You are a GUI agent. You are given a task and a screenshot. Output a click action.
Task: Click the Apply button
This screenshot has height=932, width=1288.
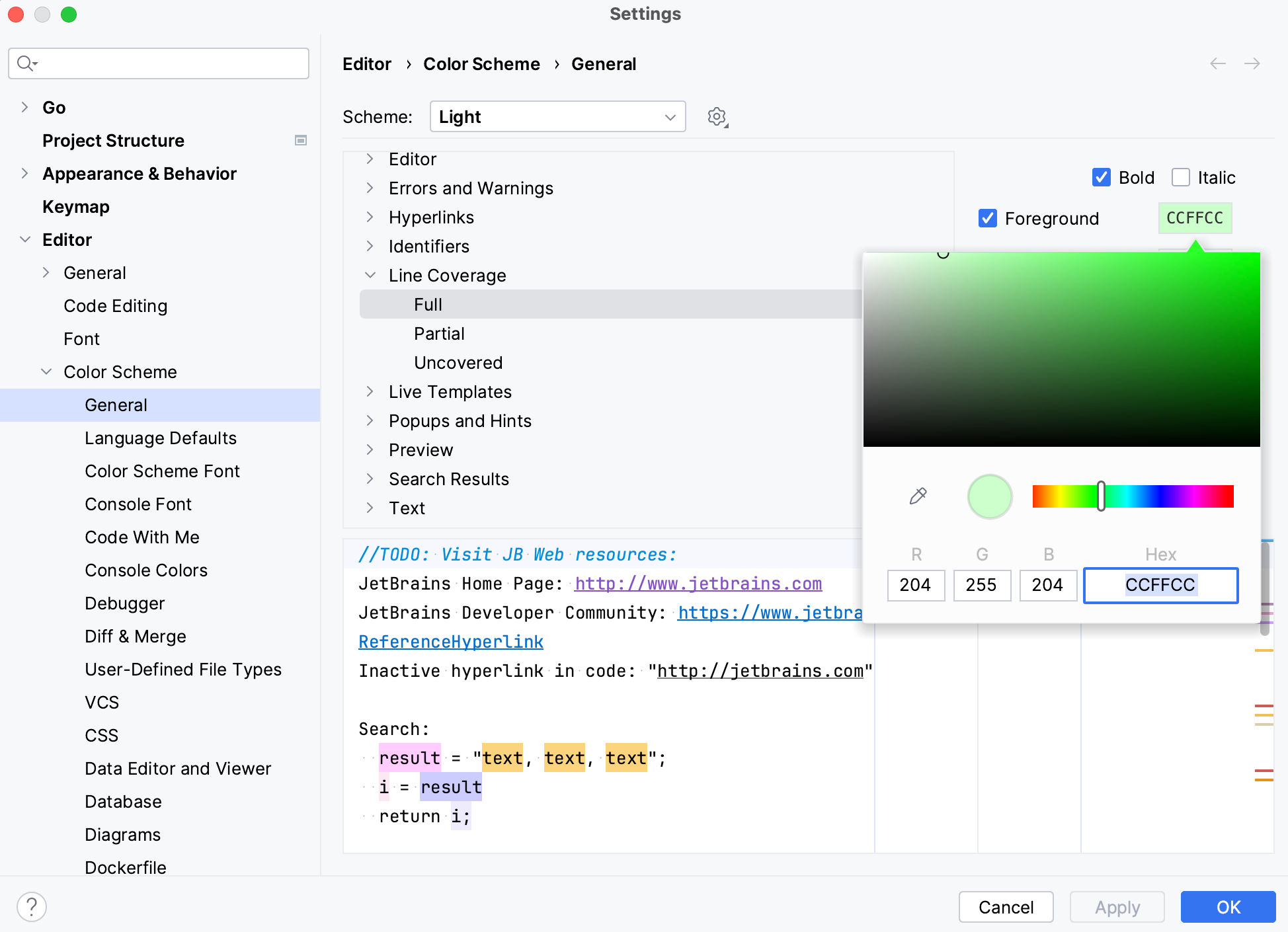1116,907
